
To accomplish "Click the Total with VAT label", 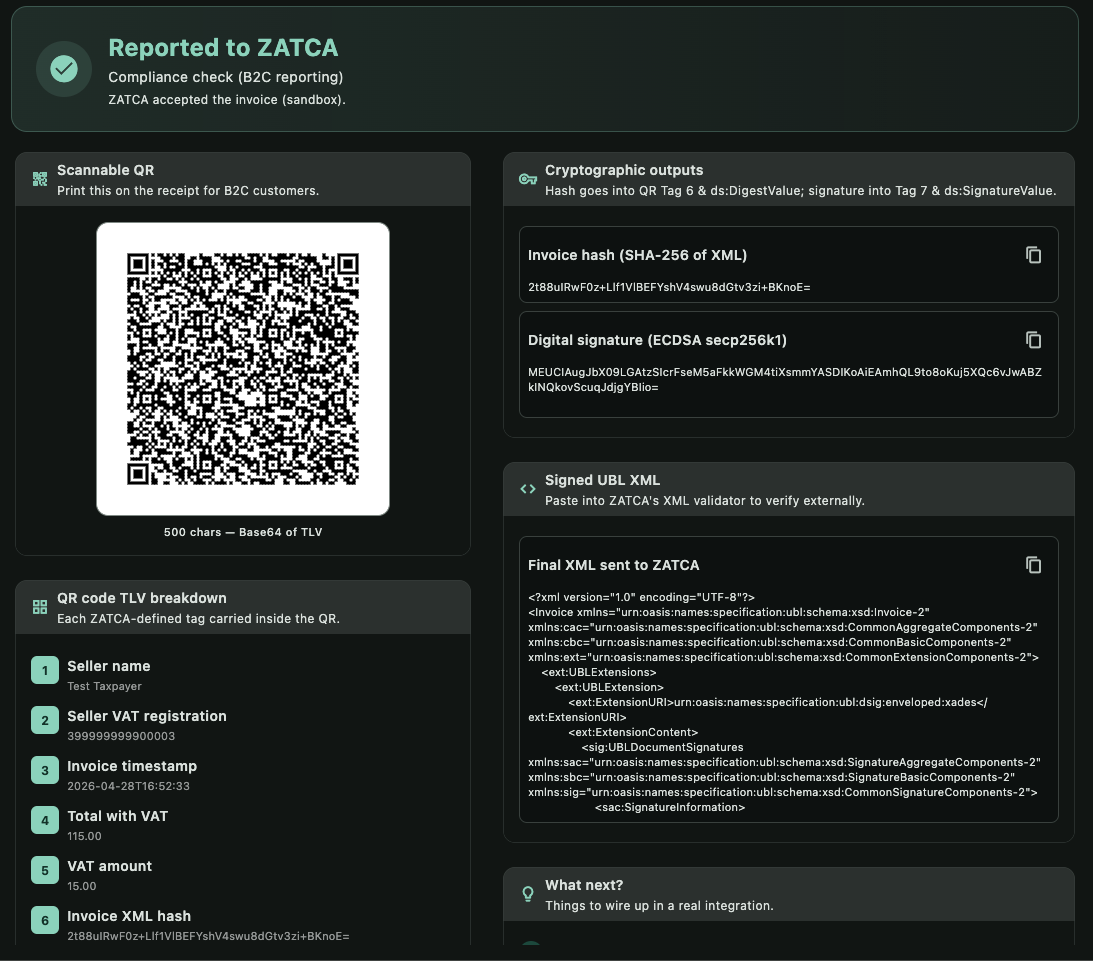I will click(118, 816).
